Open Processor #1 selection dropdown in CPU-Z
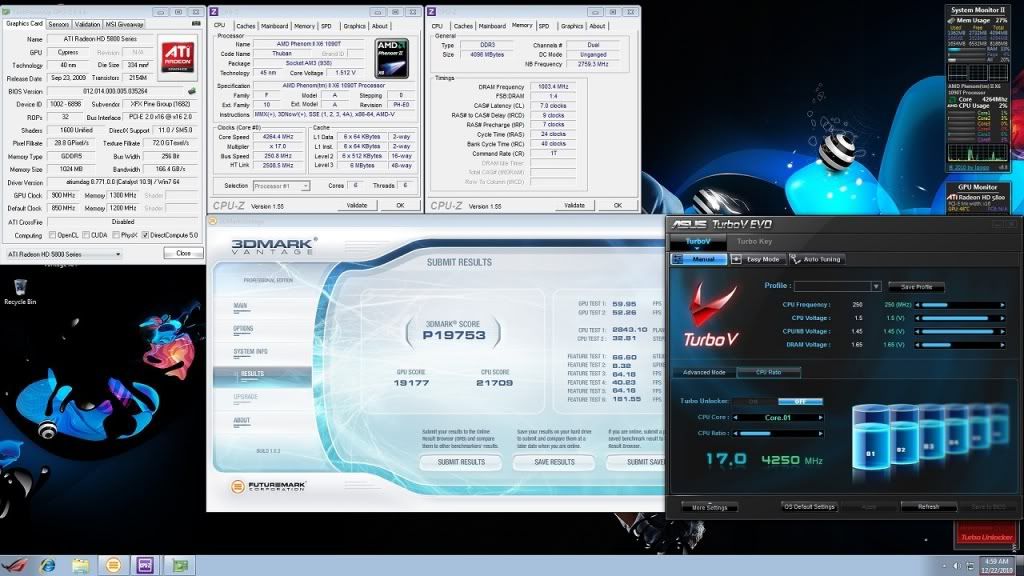Screen dimensions: 1024x576 (281, 186)
